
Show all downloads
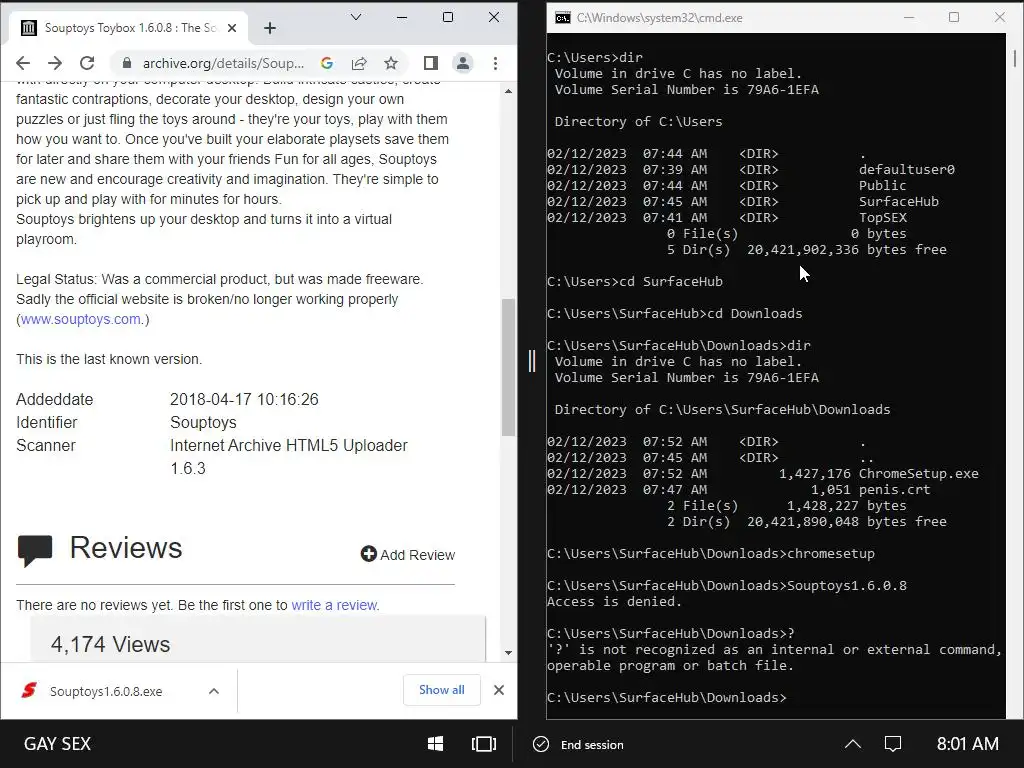pyautogui.click(x=441, y=690)
